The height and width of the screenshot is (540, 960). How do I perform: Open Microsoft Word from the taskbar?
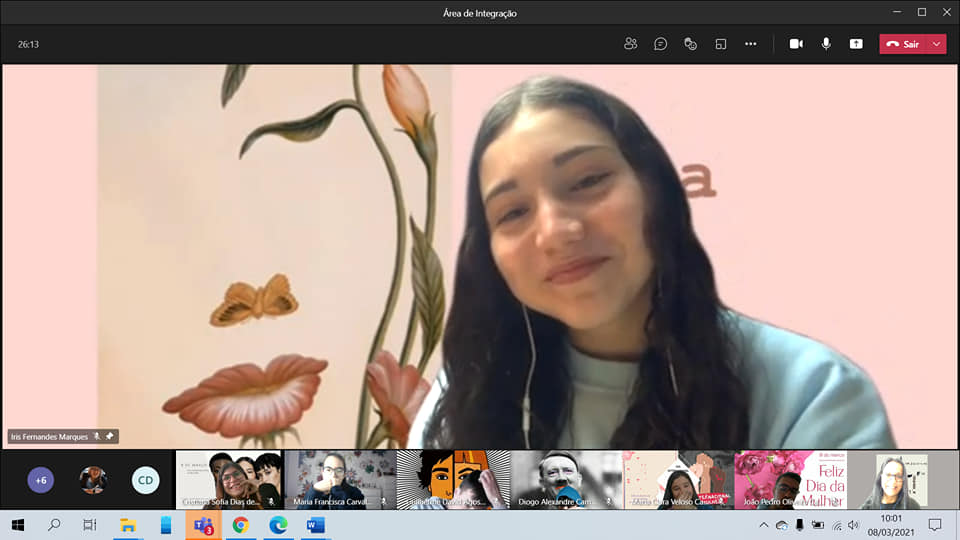(x=315, y=525)
